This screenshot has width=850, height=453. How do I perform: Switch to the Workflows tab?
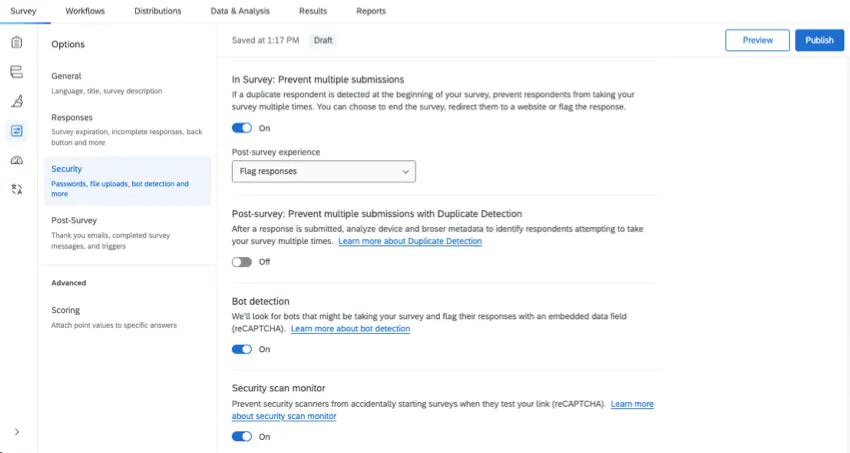(85, 11)
